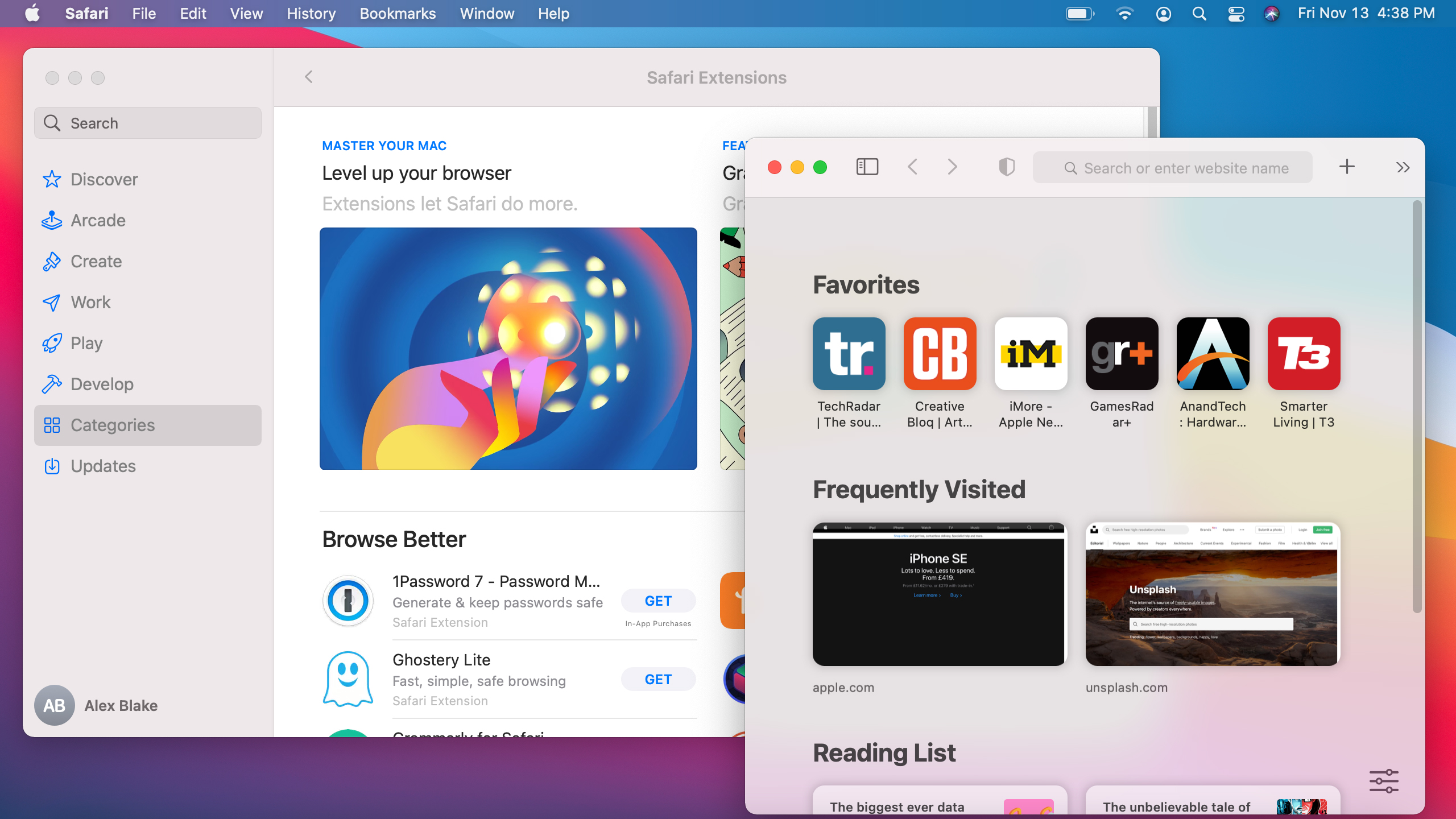Open the Safari Privacy Report shield
Viewport: 1456px width, 819px height.
1007,167
